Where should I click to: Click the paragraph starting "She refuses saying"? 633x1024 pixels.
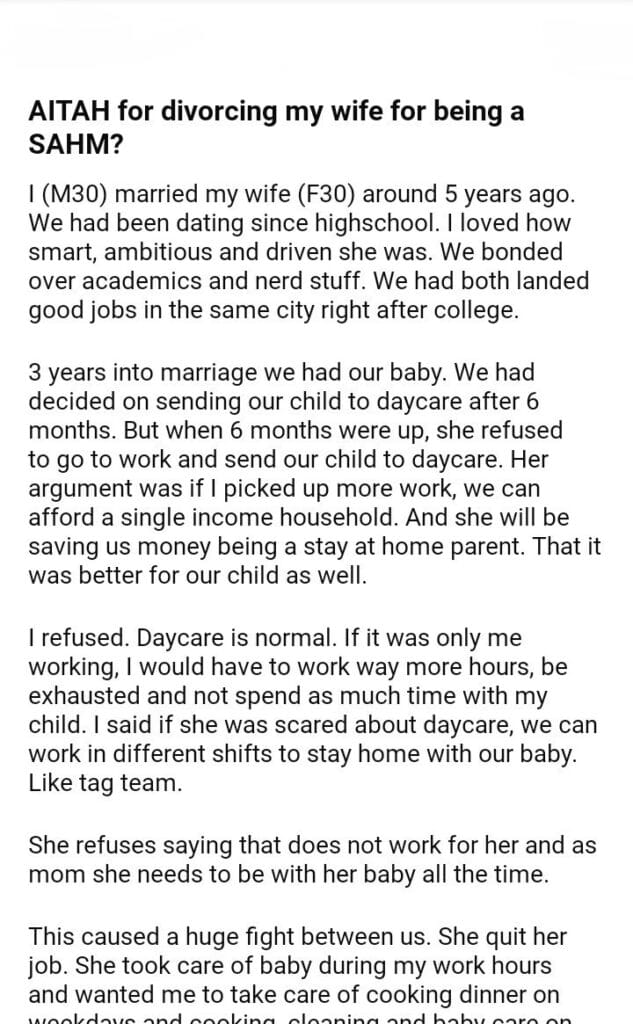(312, 861)
